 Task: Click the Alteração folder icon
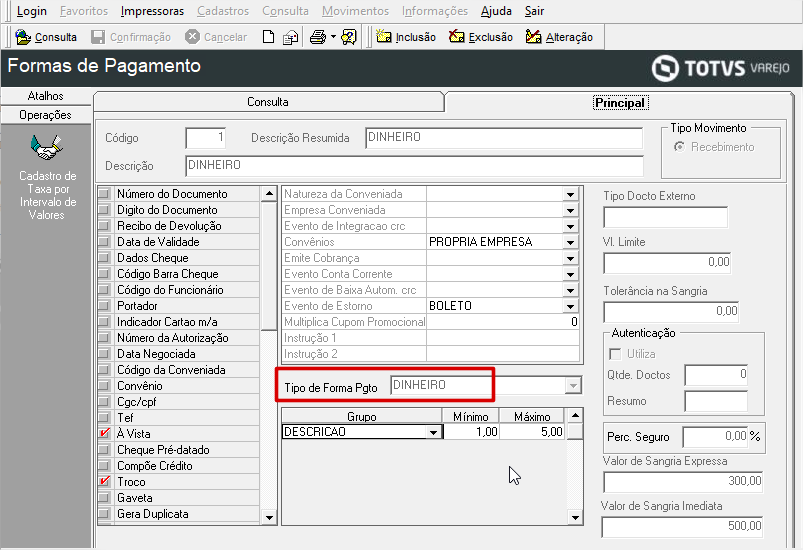tap(534, 37)
